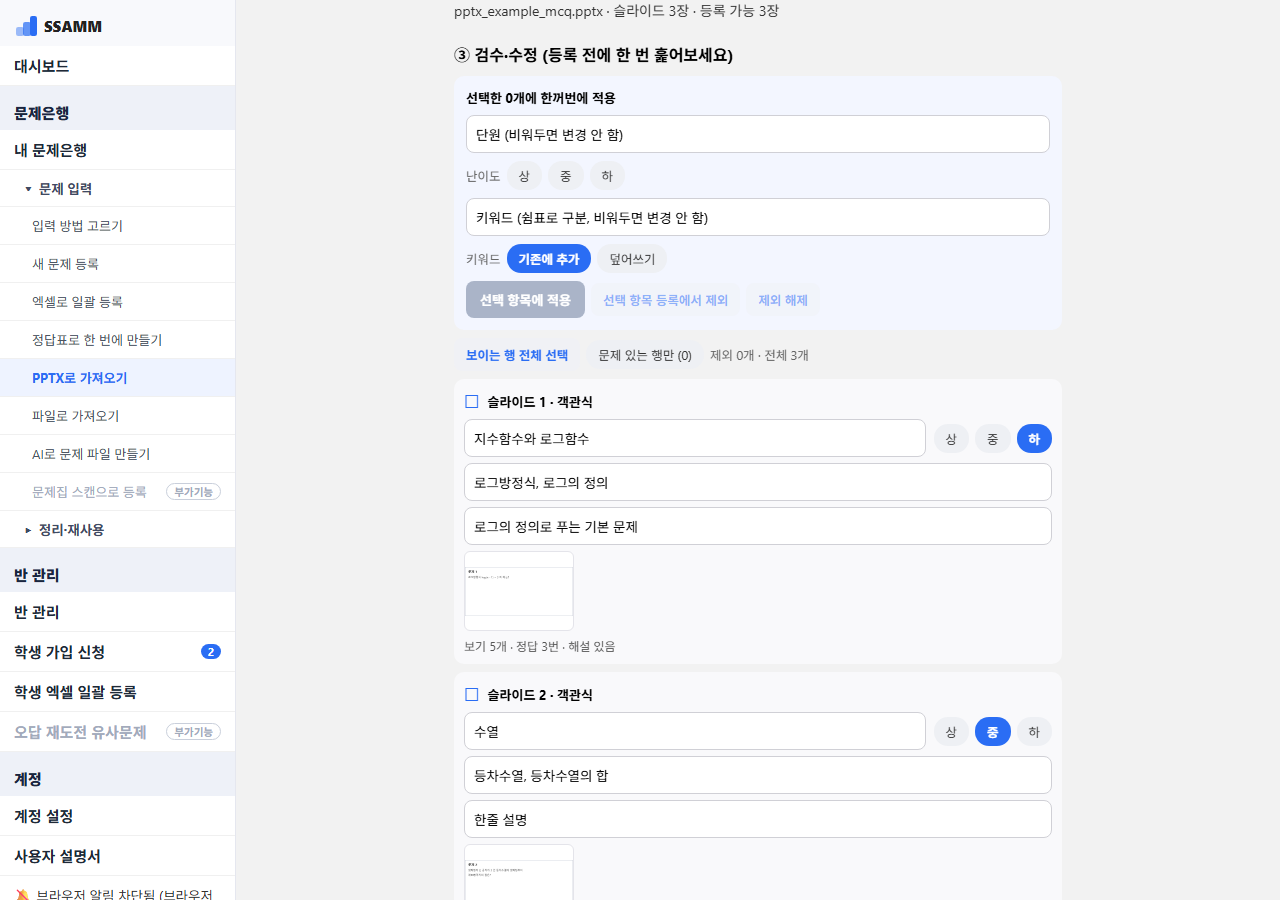Set slide 1 difficulty to 중
Screen dimensions: 1280x900
[993, 439]
